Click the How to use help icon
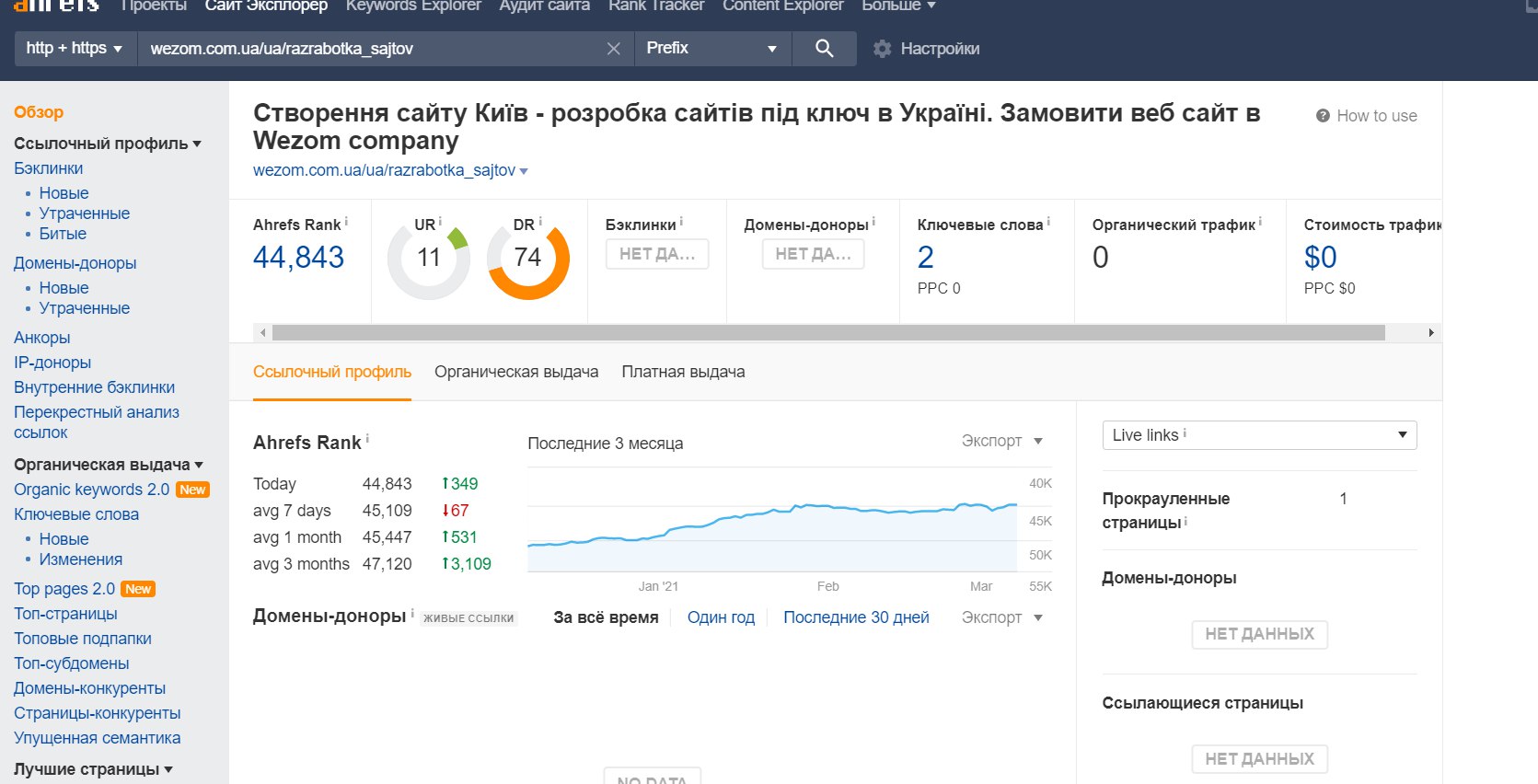The image size is (1538, 784). [x=1323, y=116]
